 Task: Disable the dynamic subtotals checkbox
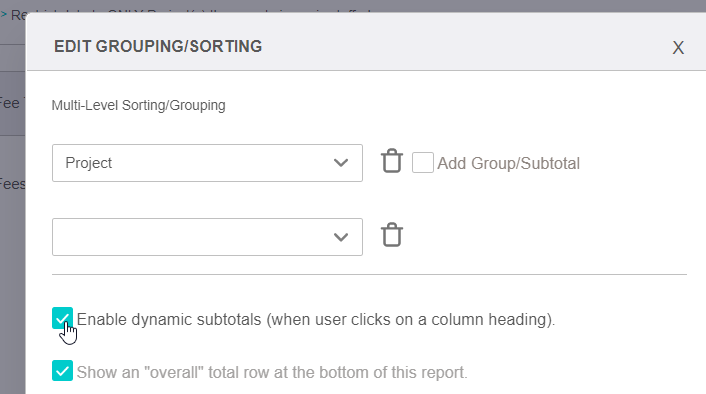pyautogui.click(x=62, y=318)
